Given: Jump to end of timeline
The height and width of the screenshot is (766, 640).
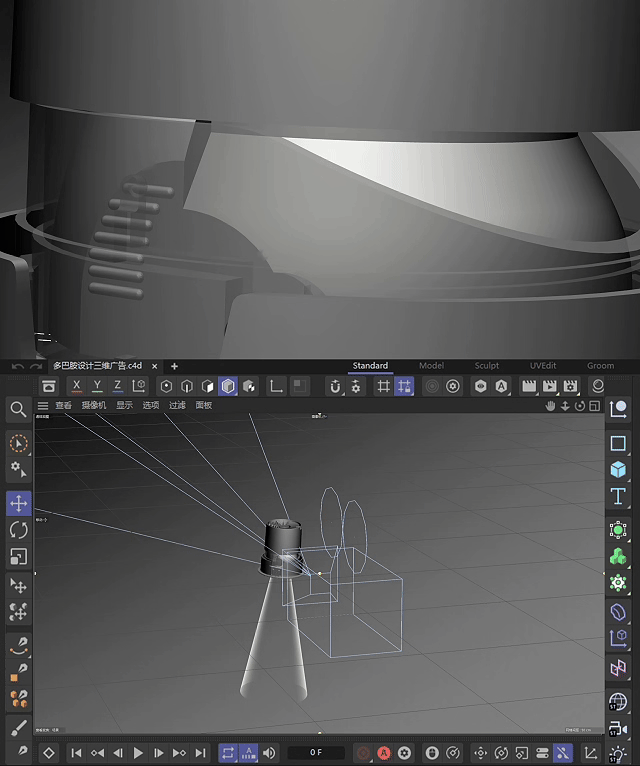Looking at the screenshot, I should (200, 753).
